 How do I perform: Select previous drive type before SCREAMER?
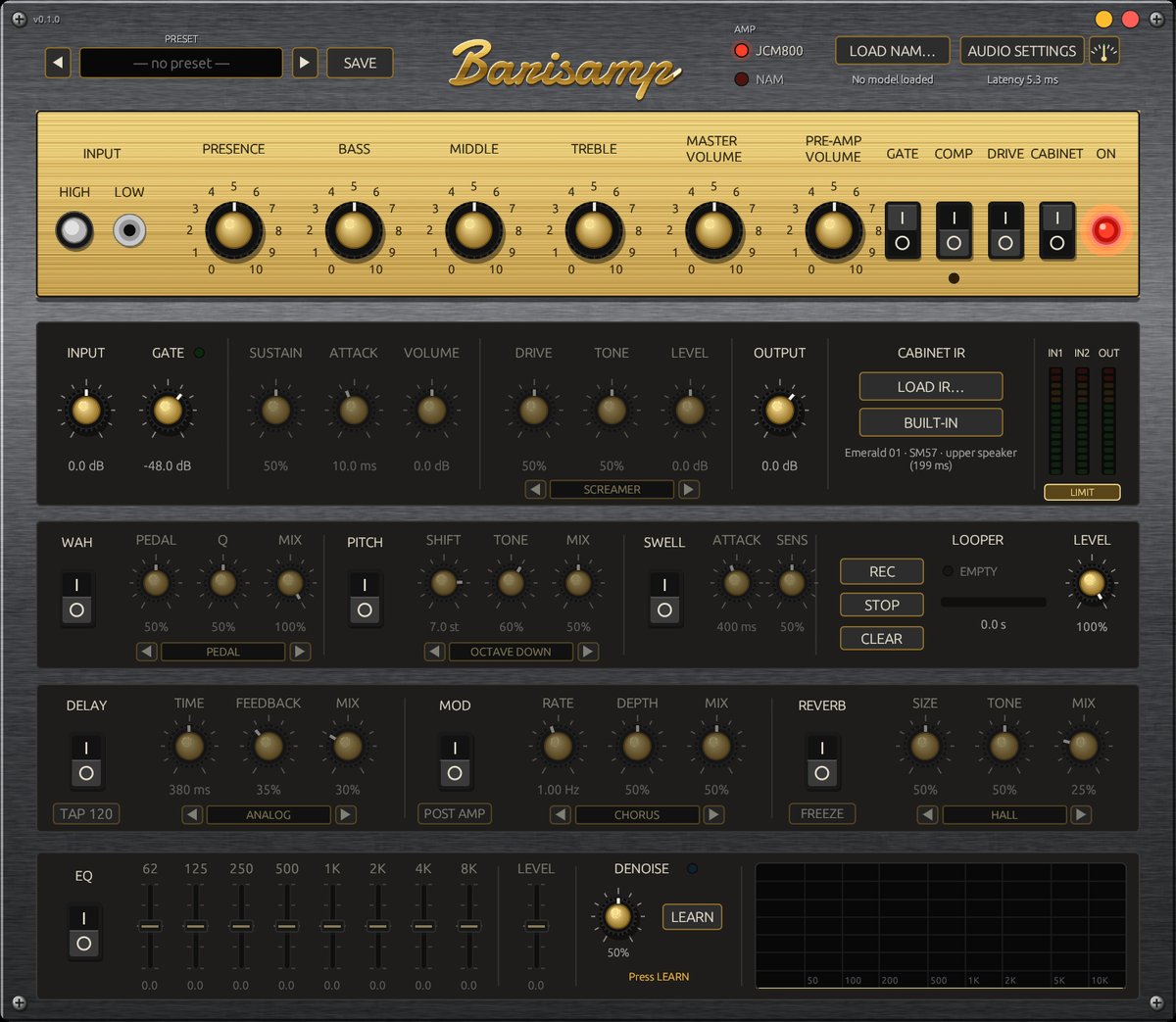click(x=535, y=489)
